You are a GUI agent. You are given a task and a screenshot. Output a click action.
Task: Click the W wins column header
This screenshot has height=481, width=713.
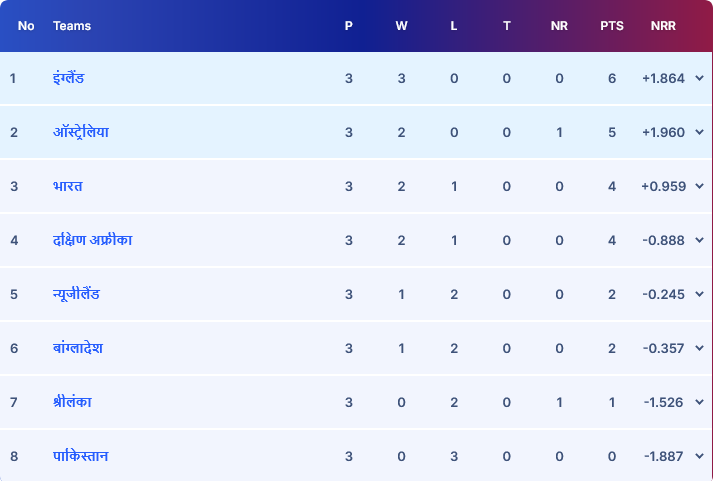click(401, 26)
